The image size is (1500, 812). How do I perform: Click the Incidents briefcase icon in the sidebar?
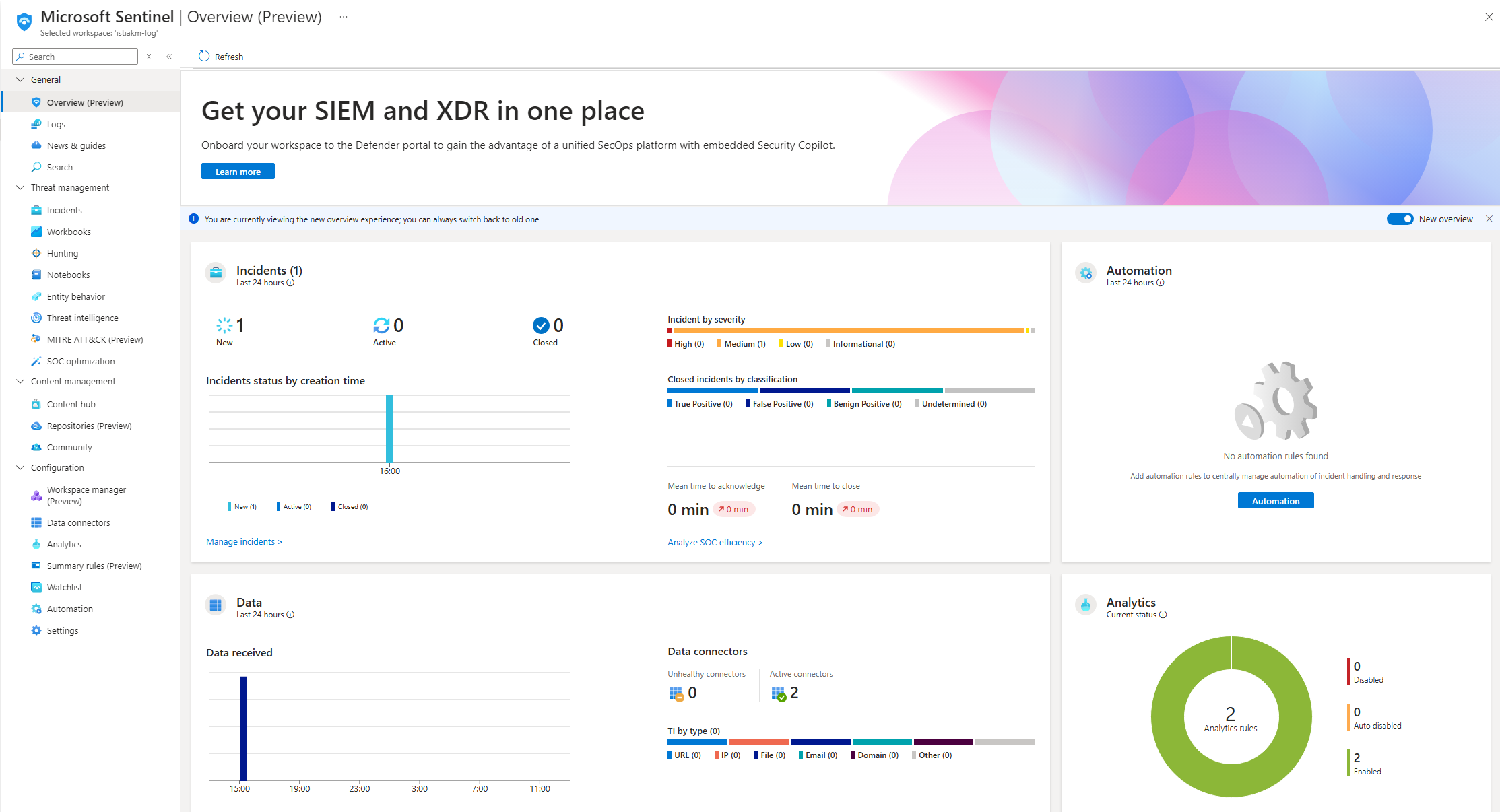pyautogui.click(x=36, y=210)
